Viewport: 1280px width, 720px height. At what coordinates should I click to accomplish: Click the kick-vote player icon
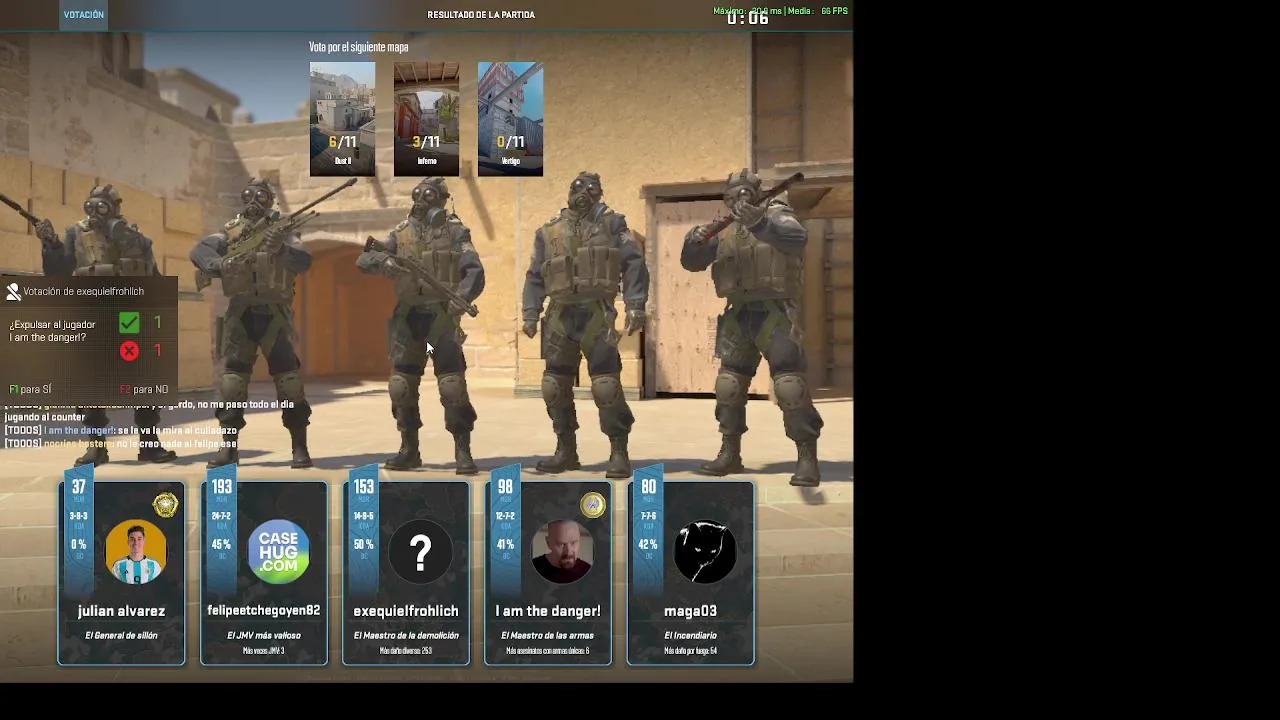tap(13, 292)
